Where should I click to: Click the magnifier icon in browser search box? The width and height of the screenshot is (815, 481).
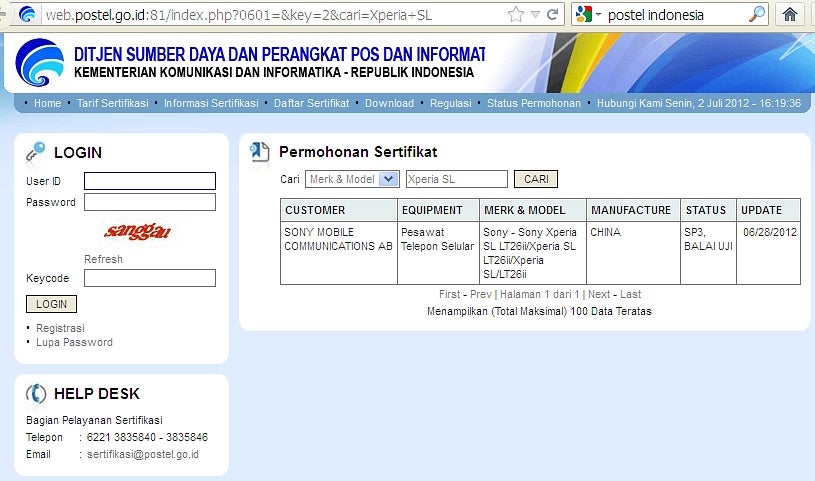click(757, 15)
